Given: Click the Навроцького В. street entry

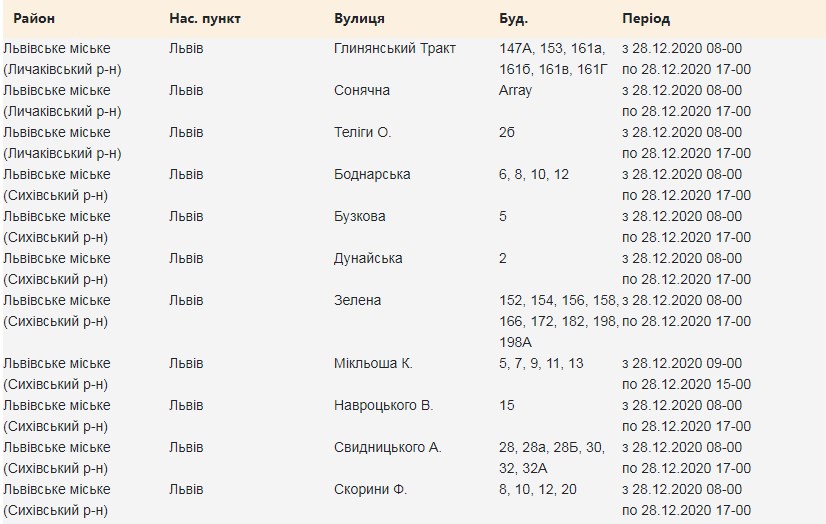Looking at the screenshot, I should [383, 405].
